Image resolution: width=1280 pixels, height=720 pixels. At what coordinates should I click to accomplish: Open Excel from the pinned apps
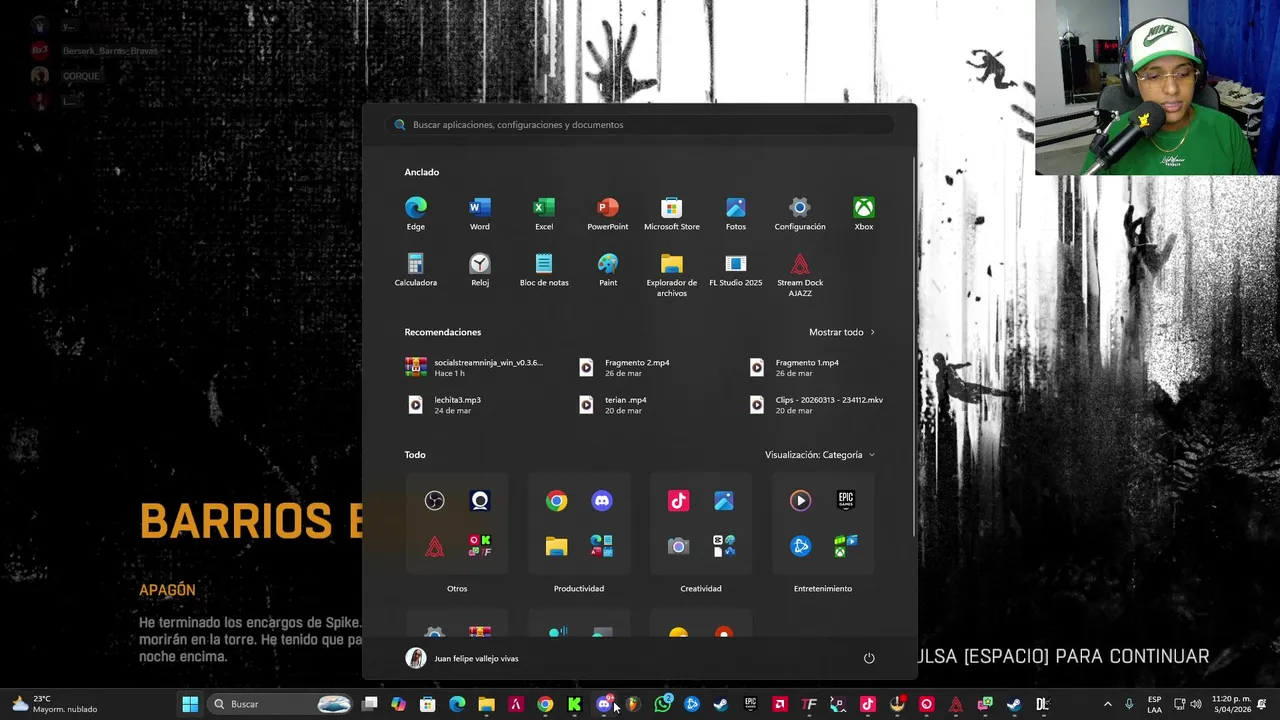point(544,213)
